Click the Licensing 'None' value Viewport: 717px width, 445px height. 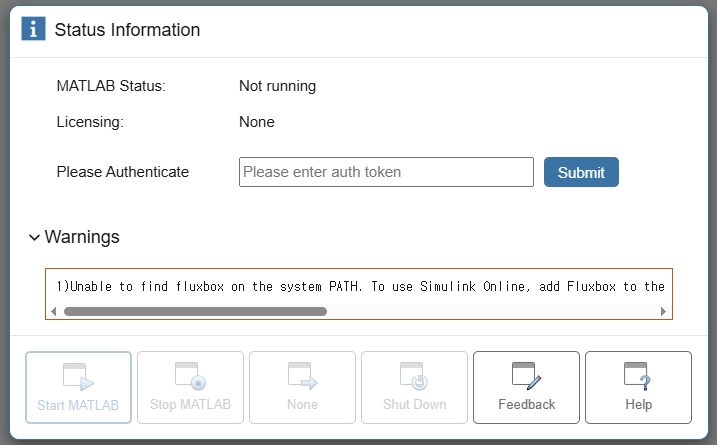257,122
